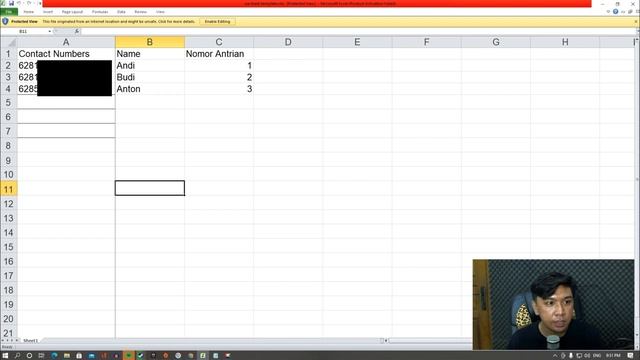Click the selected cell B11
640x360 pixels.
tap(150, 188)
